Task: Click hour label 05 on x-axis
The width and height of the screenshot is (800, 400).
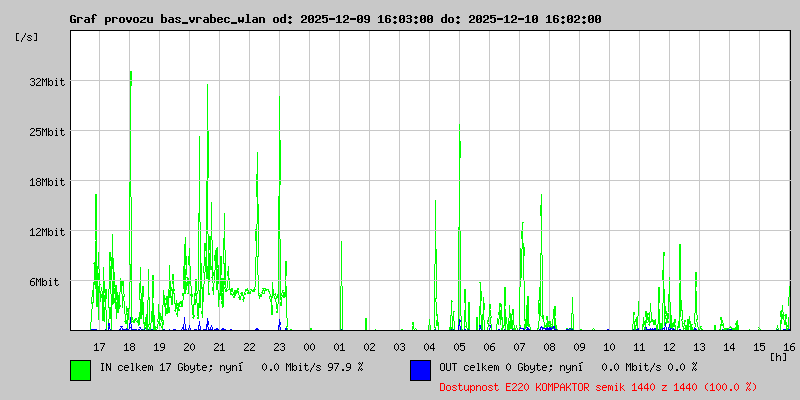Action: [459, 347]
